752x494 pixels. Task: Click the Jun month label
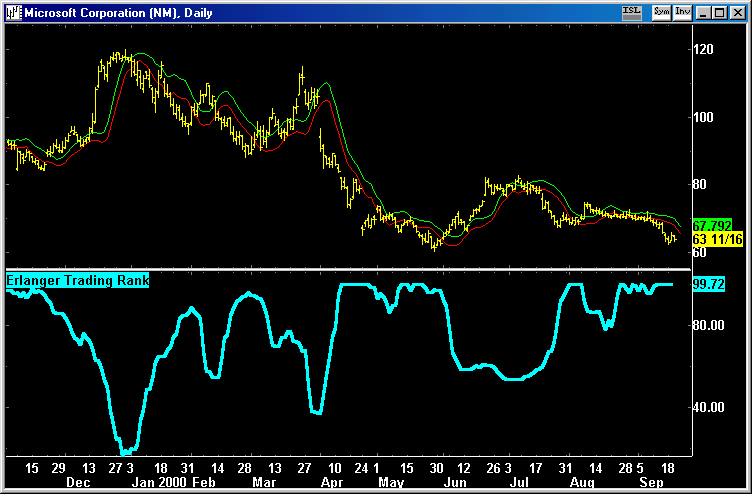pos(456,482)
